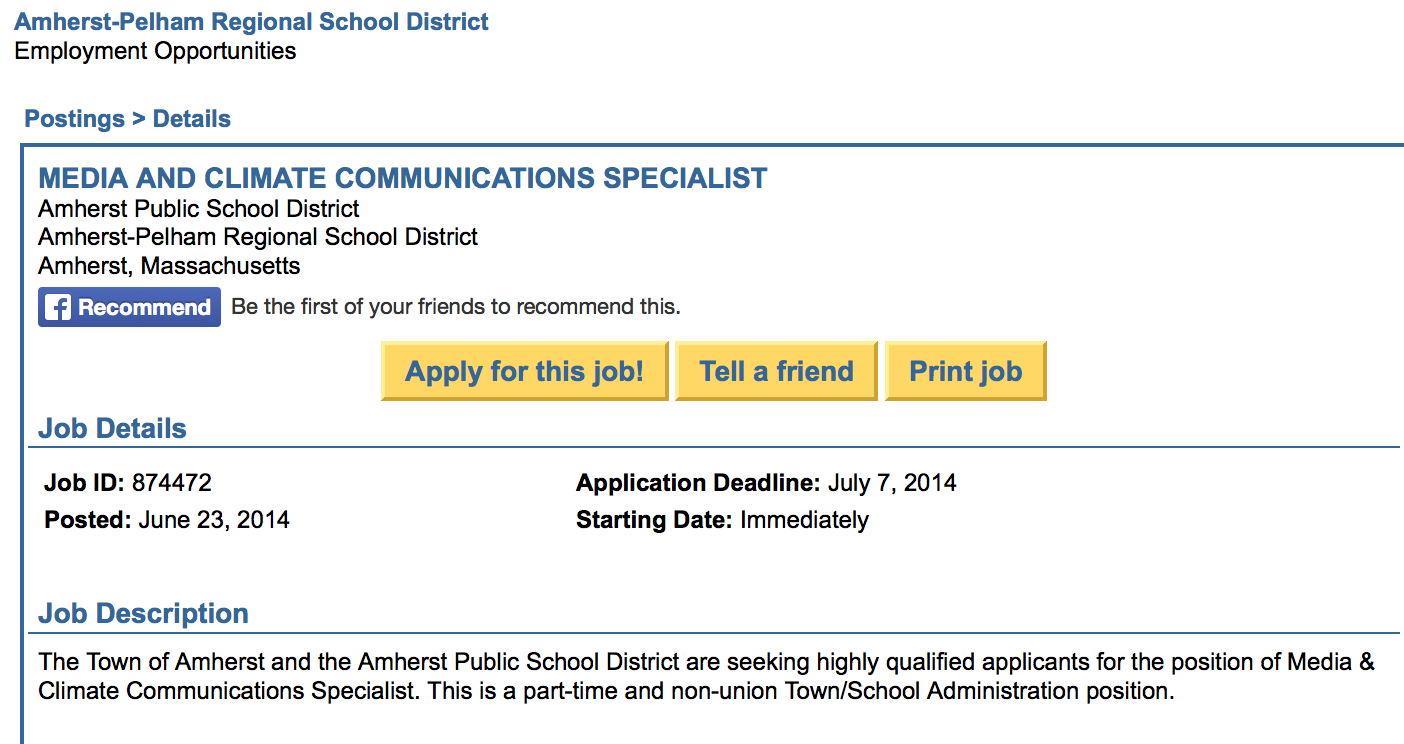Click the Amherst Public School District line
The image size is (1404, 744).
coord(199,209)
